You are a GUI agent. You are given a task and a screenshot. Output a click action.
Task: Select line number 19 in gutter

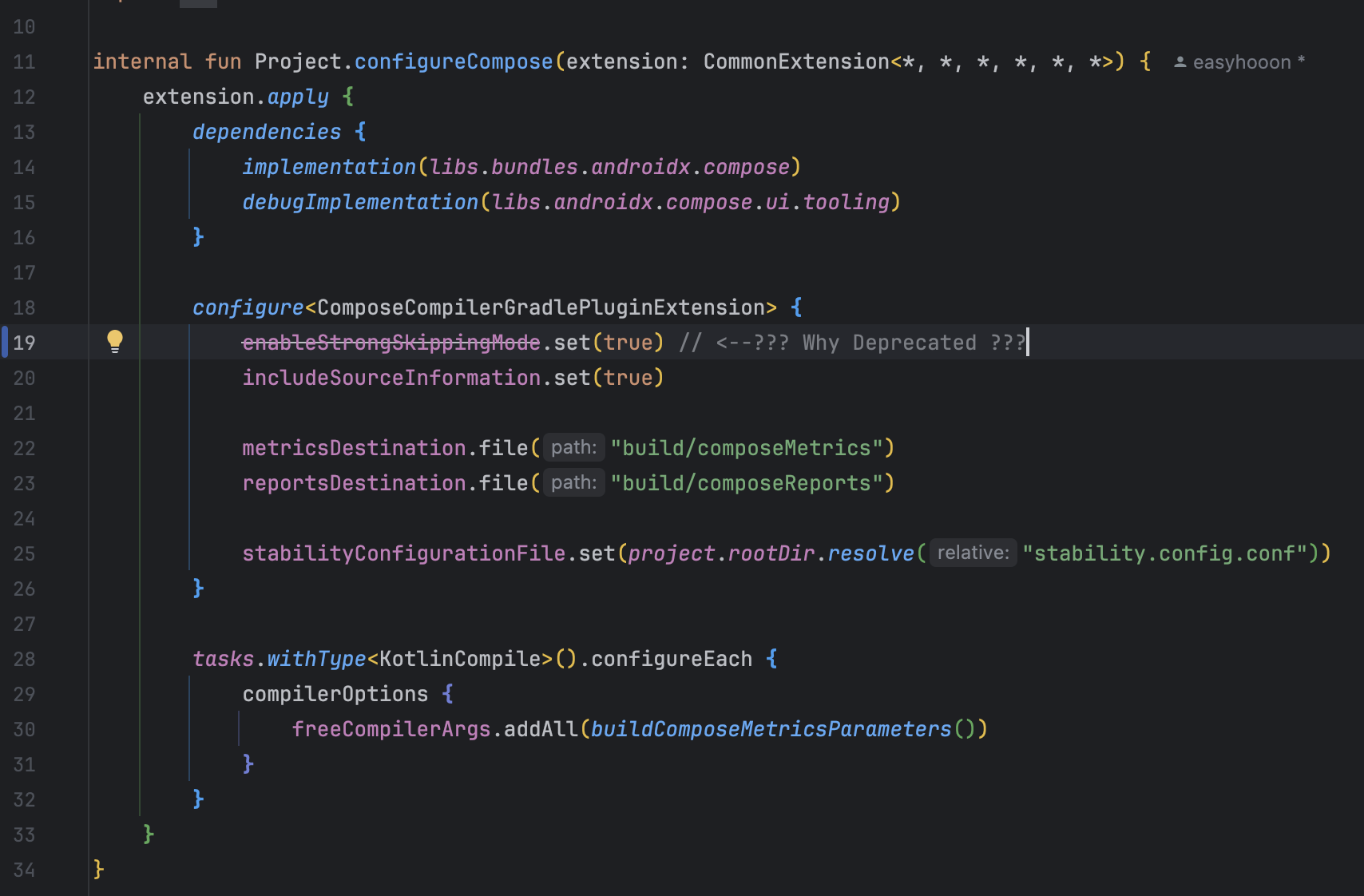(24, 343)
